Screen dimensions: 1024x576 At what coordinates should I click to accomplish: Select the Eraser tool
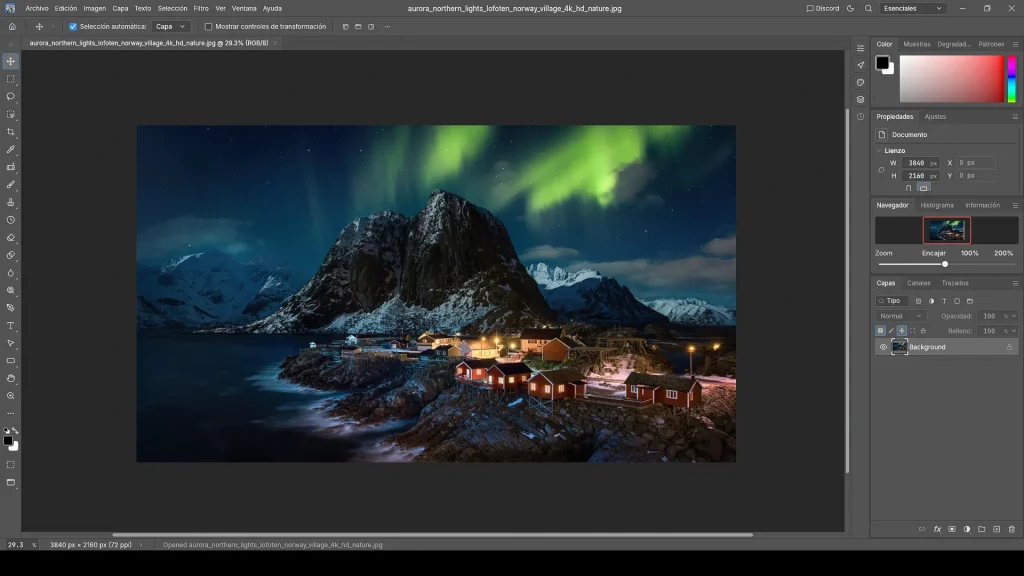click(x=10, y=238)
